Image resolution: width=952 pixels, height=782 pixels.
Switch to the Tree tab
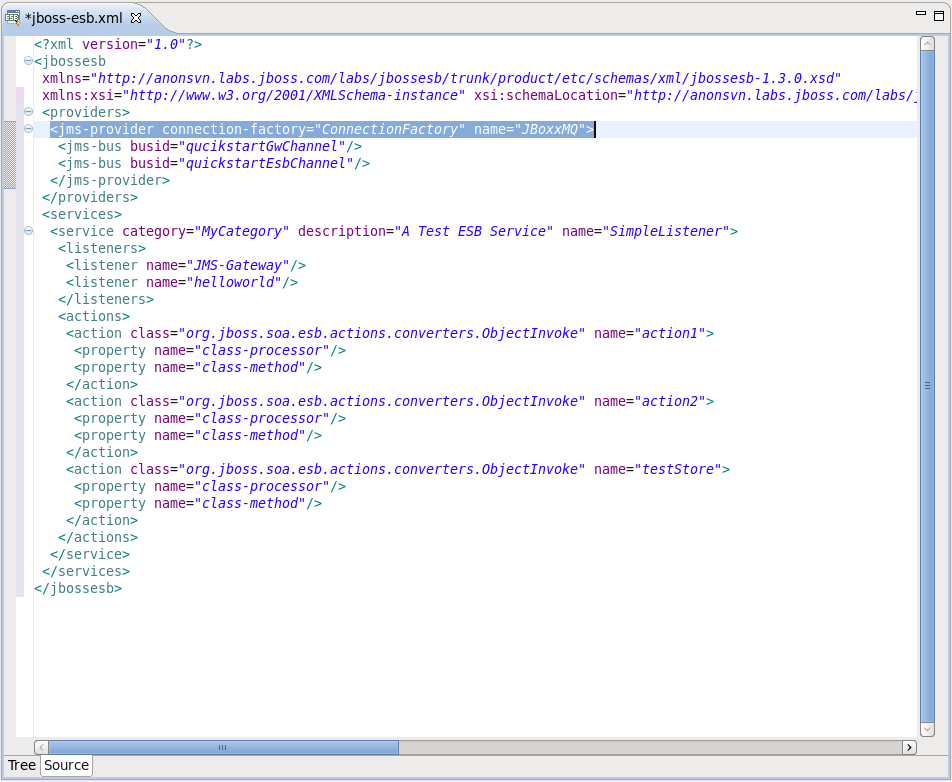click(22, 765)
